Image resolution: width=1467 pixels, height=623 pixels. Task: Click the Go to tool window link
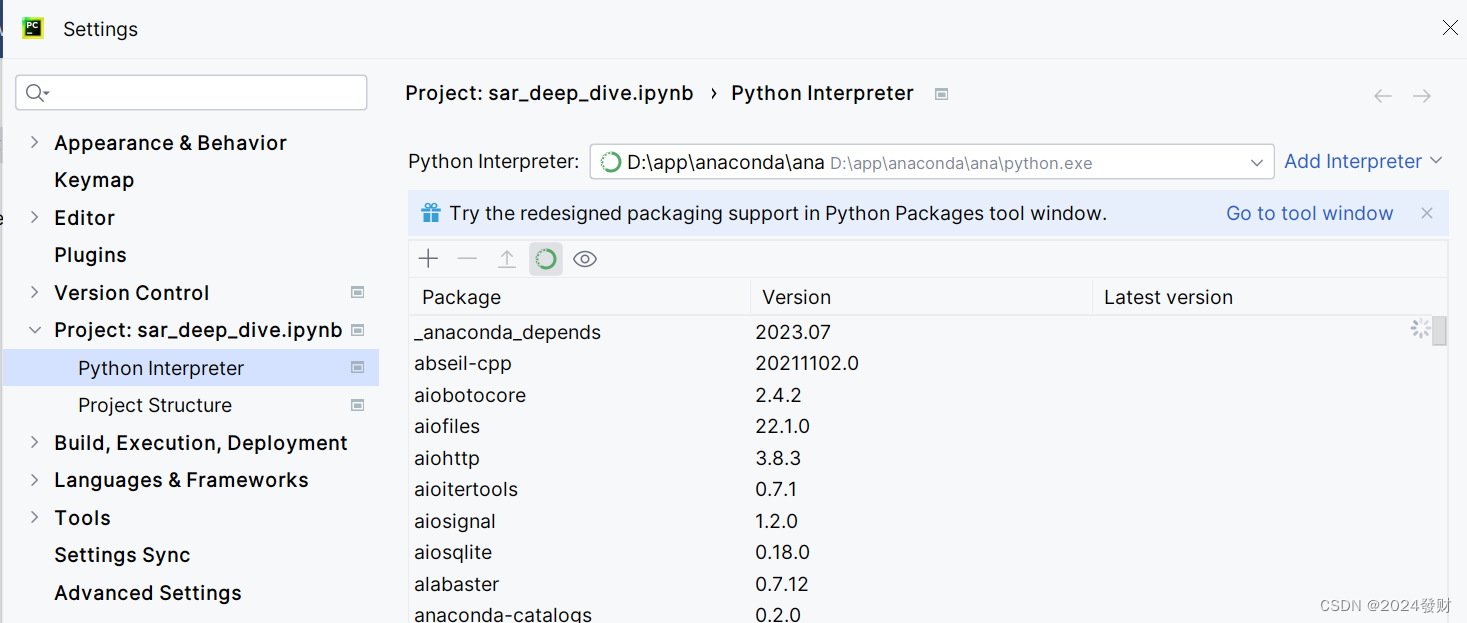[1309, 213]
